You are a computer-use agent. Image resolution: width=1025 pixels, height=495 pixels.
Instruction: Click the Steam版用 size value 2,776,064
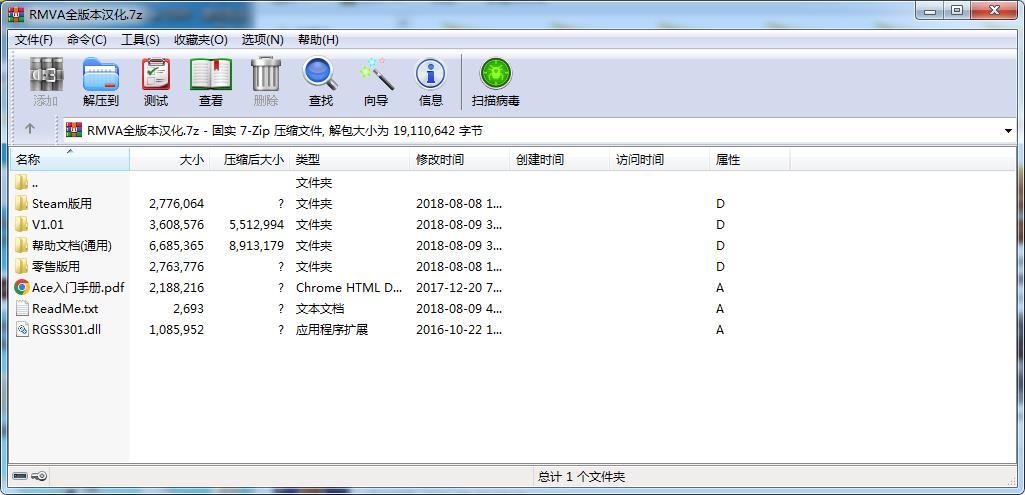176,203
